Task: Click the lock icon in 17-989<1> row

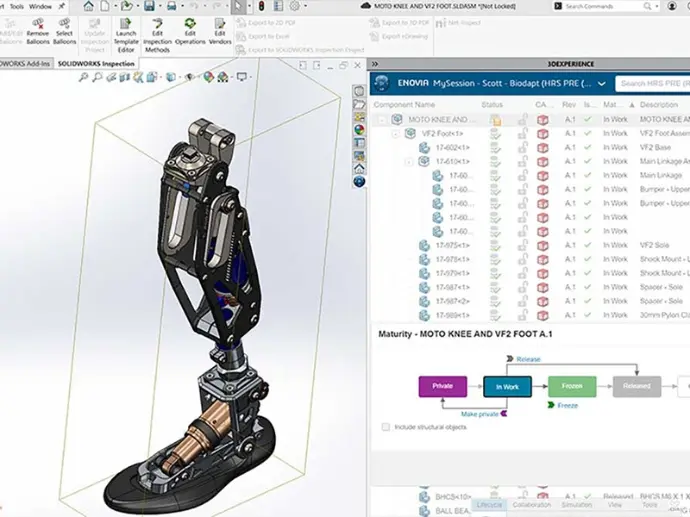Action: tap(522, 315)
